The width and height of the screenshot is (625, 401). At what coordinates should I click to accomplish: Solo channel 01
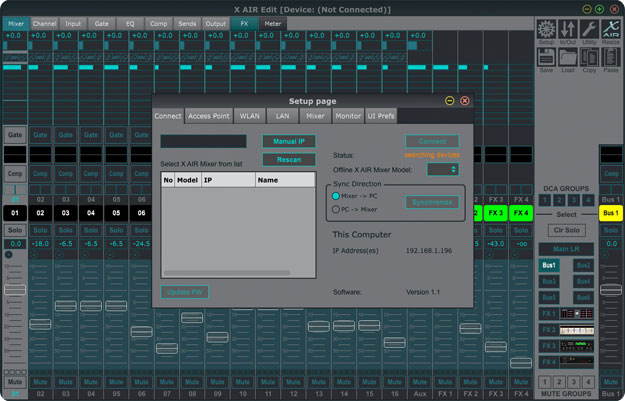pyautogui.click(x=15, y=230)
